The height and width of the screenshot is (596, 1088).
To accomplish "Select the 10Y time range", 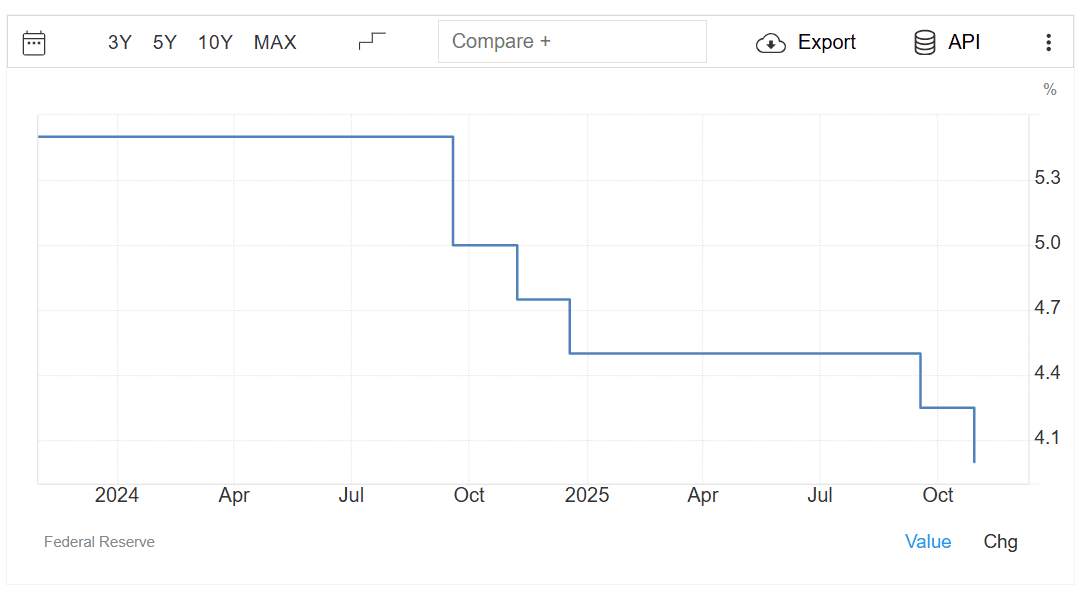I will [215, 42].
